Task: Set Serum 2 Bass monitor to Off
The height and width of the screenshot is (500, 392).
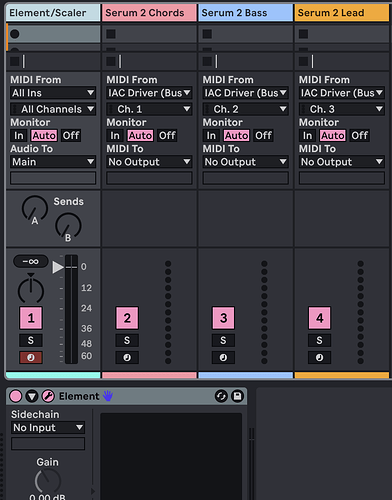Action: (x=263, y=136)
